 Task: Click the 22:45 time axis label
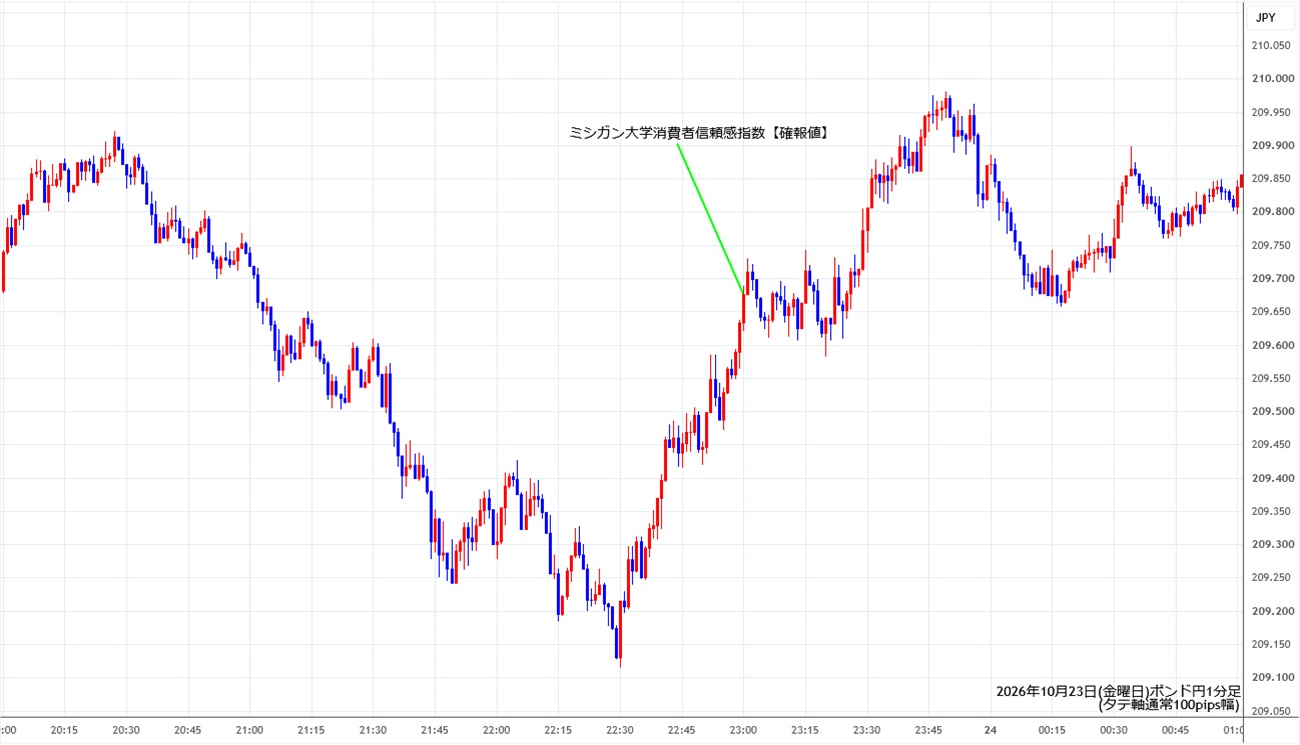click(682, 731)
